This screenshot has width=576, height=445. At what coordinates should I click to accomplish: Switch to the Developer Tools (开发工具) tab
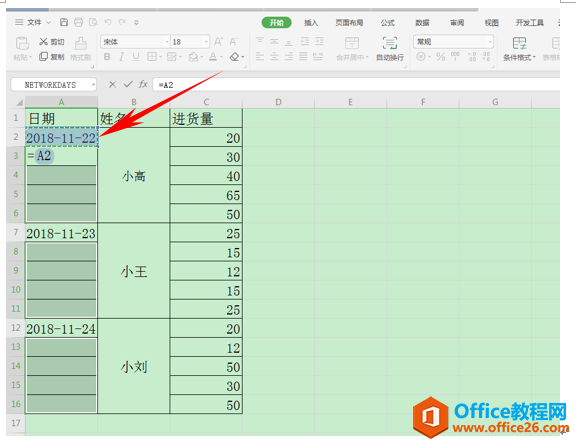pyautogui.click(x=529, y=23)
